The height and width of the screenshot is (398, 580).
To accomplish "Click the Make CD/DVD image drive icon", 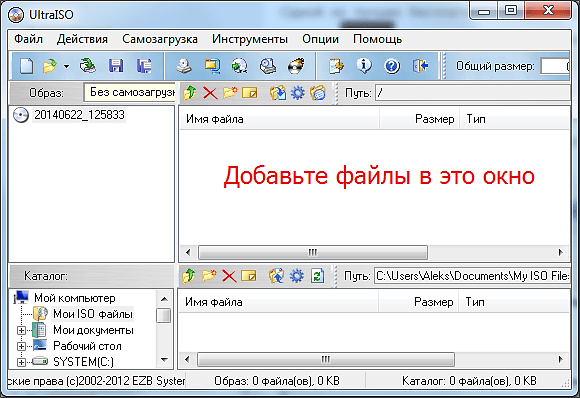I will tap(184, 66).
